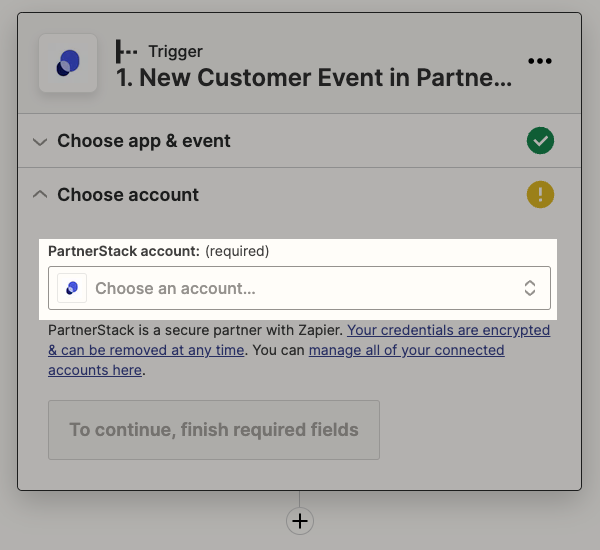Screen dimensions: 600x550
Task: Collapse section using chevron beside Choose account
Action: click(x=40, y=195)
